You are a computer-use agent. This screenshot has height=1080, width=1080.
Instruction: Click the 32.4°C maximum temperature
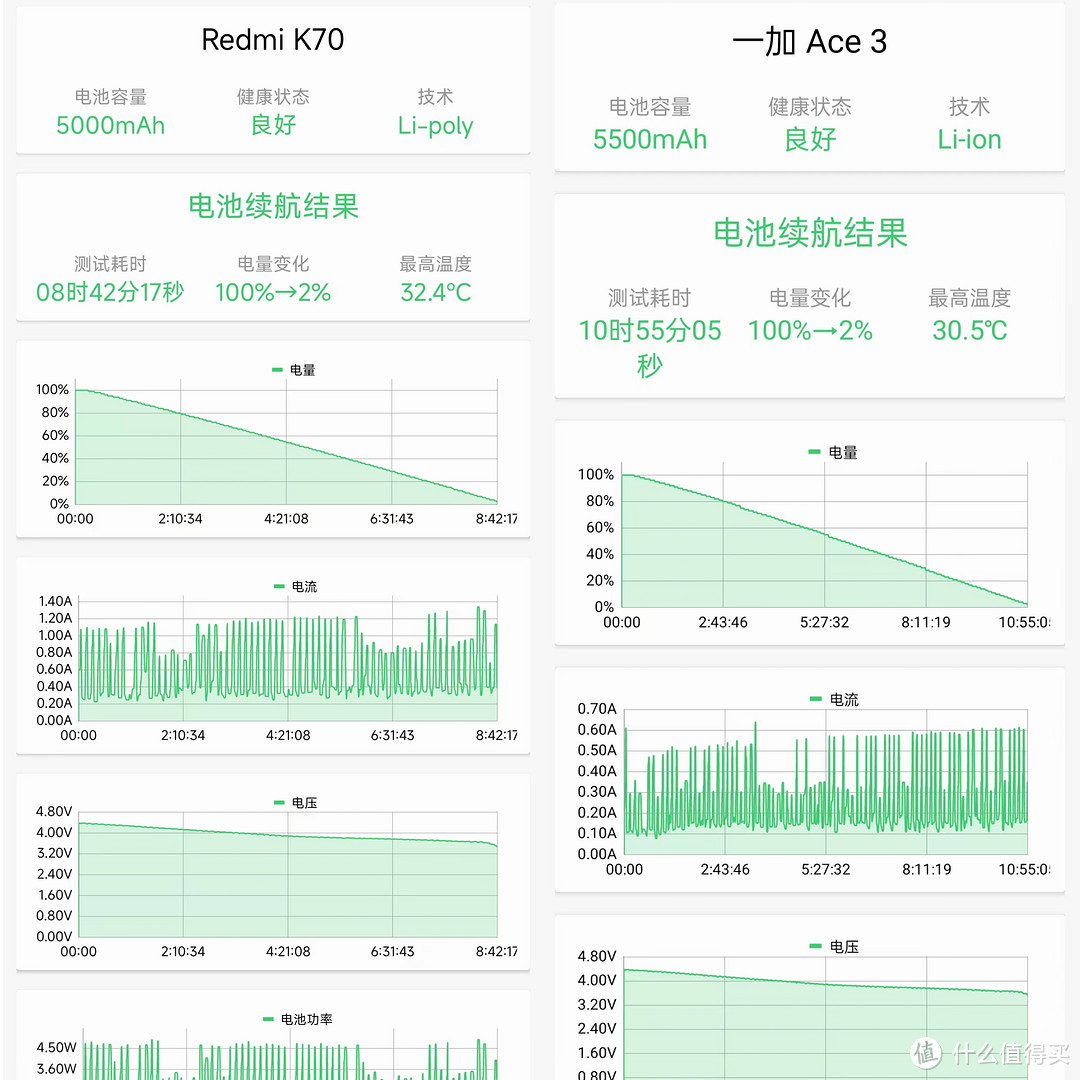point(435,292)
